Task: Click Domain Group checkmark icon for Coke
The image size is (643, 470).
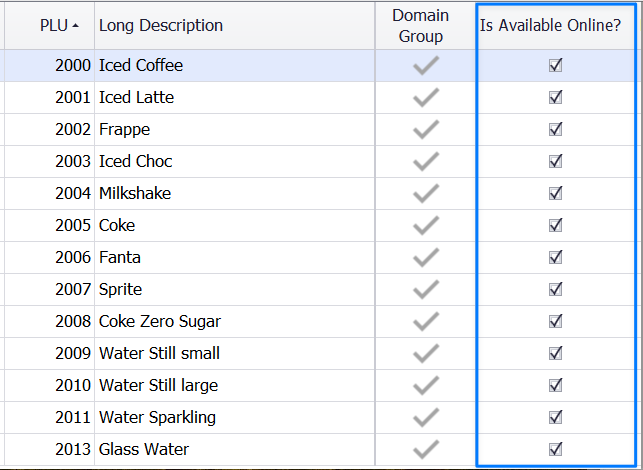Action: [426, 226]
